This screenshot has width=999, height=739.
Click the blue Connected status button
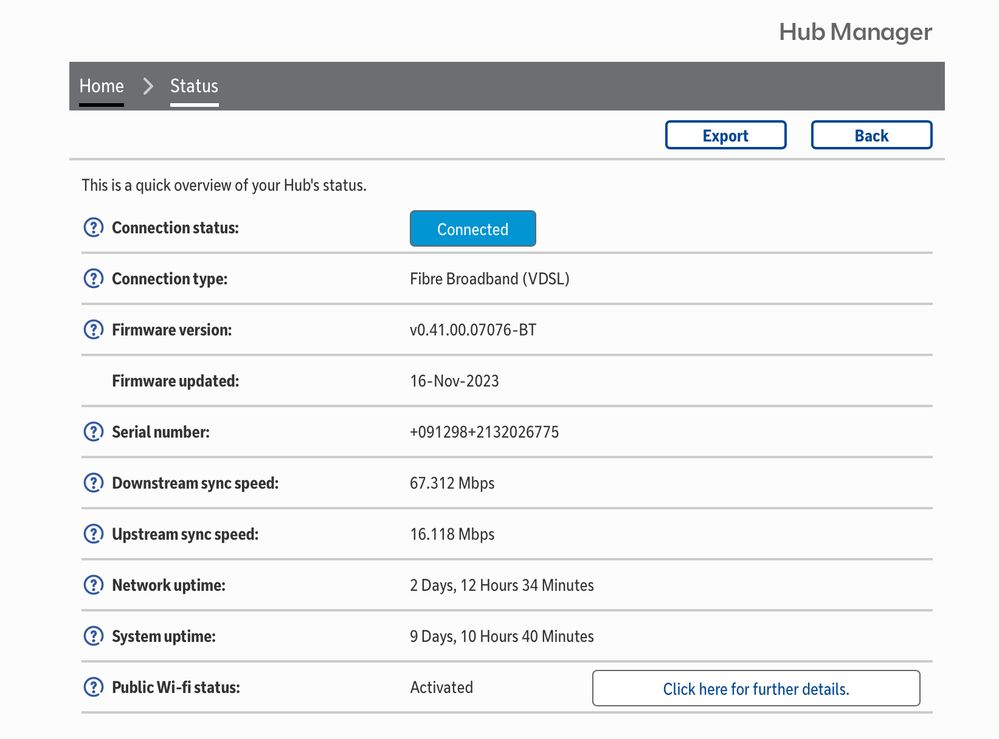(x=472, y=229)
